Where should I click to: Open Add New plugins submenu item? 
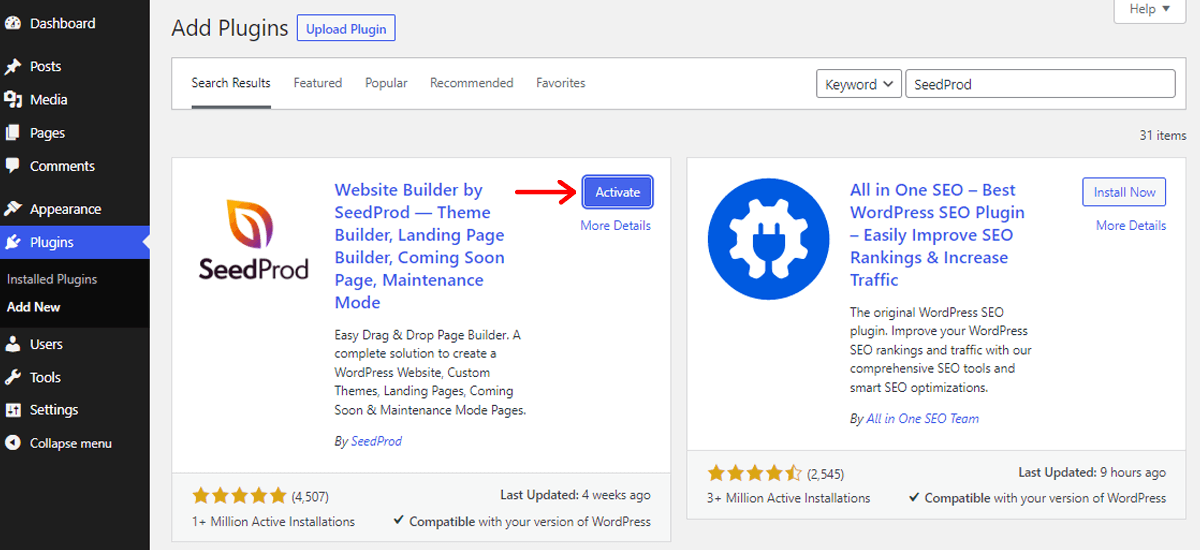34,307
